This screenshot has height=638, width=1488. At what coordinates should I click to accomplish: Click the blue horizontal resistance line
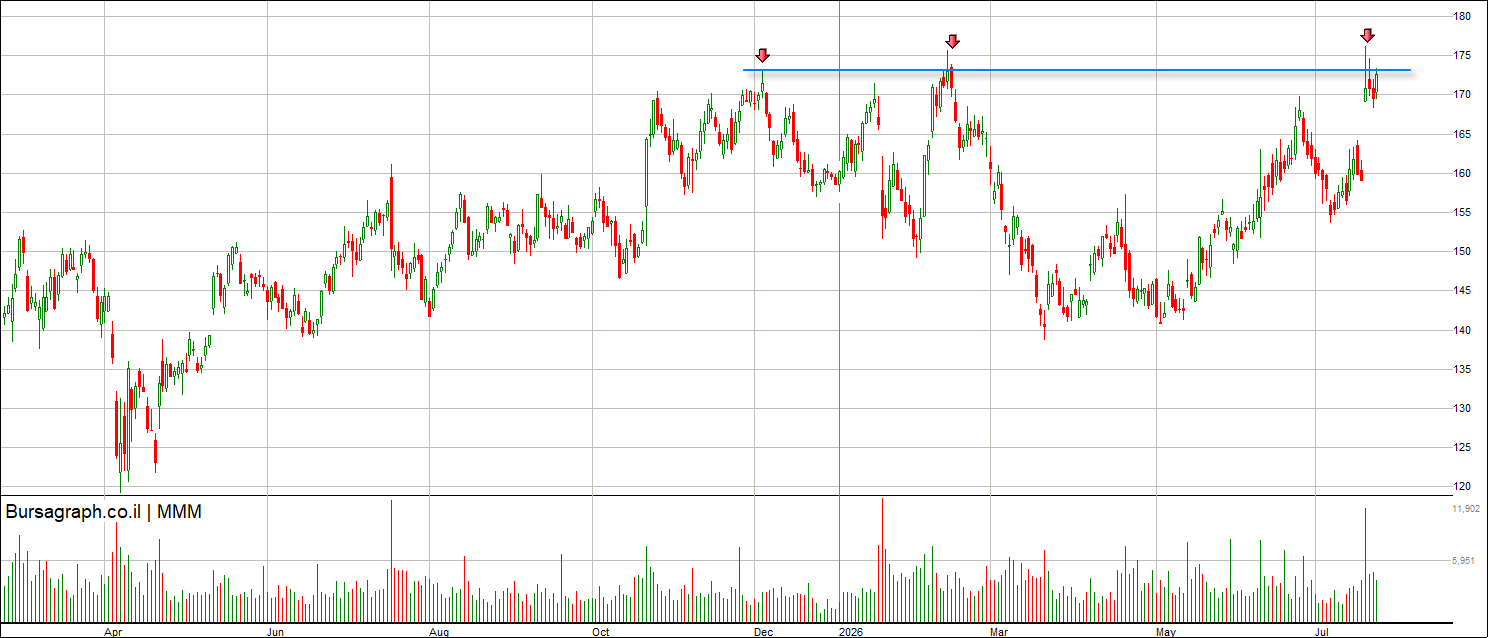(1077, 70)
